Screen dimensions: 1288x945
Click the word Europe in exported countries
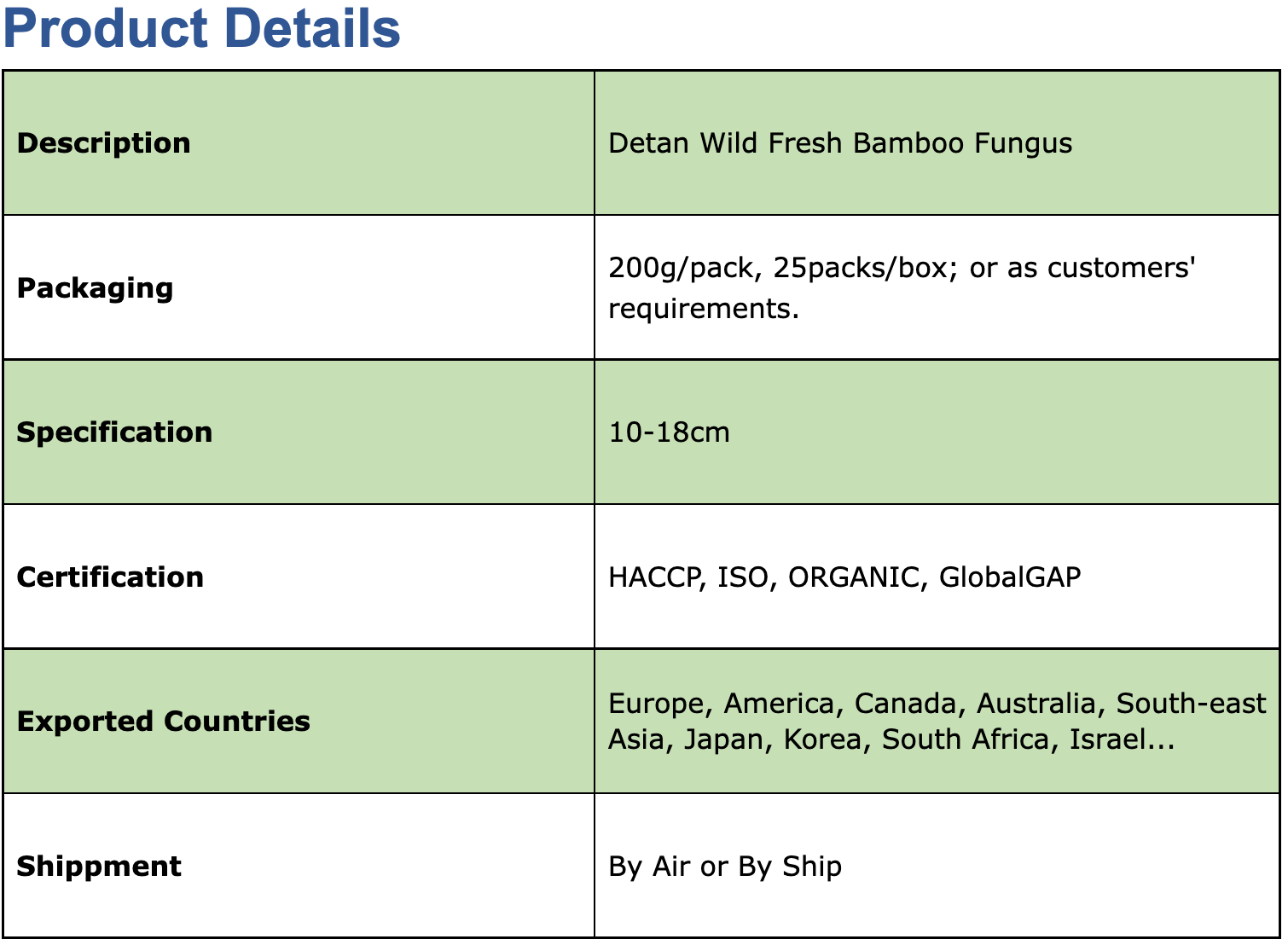tap(657, 704)
